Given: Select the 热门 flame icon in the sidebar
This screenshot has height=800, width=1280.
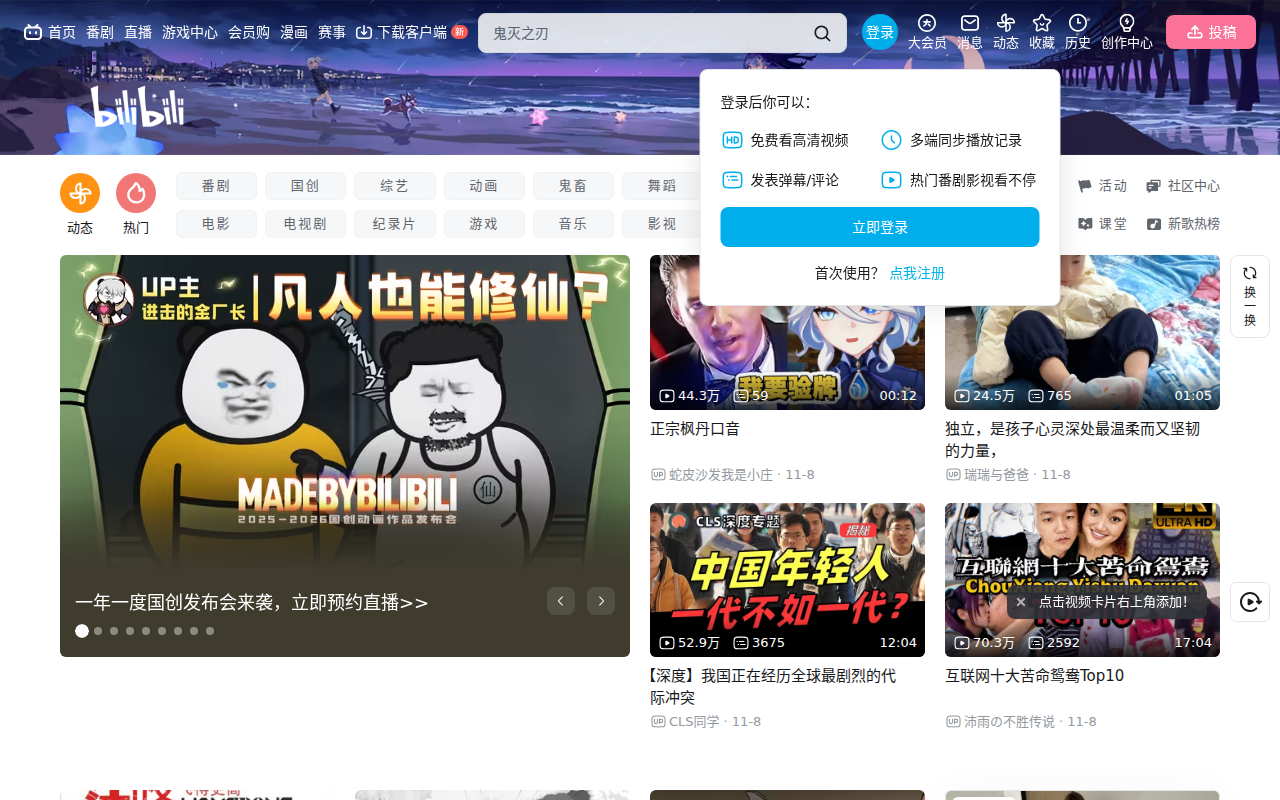Looking at the screenshot, I should tap(136, 192).
